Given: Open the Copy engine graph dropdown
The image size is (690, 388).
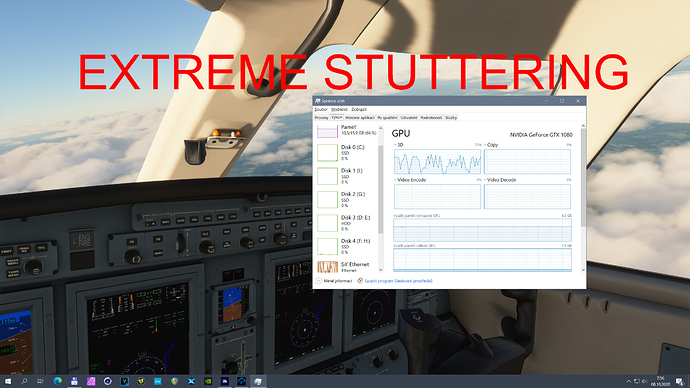Looking at the screenshot, I should point(491,145).
